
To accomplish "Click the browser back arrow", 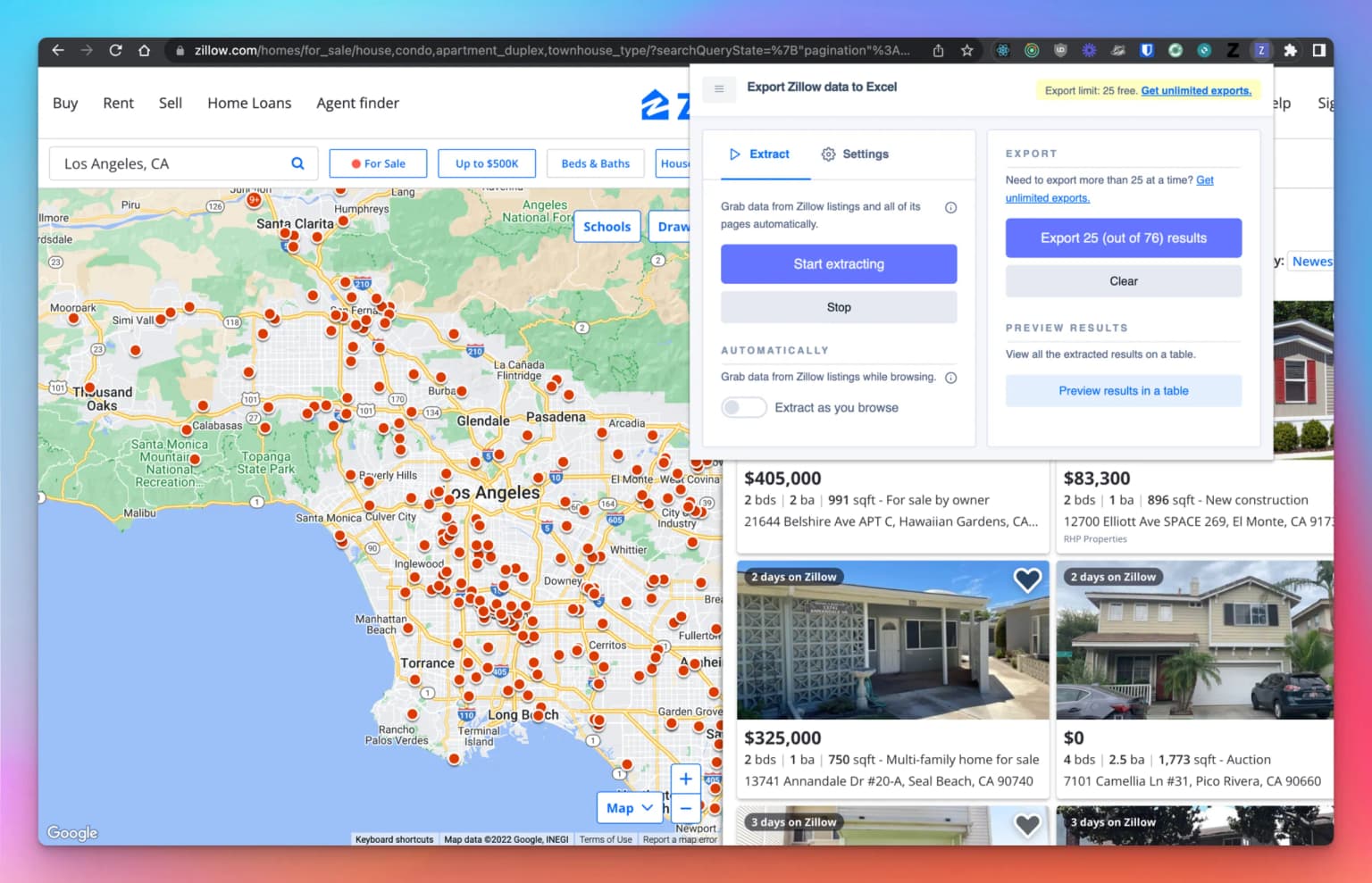I will pos(58,51).
